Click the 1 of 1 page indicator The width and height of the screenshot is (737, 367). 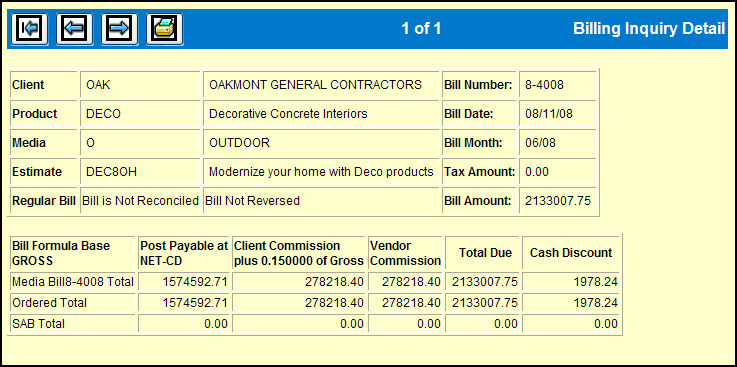point(421,29)
